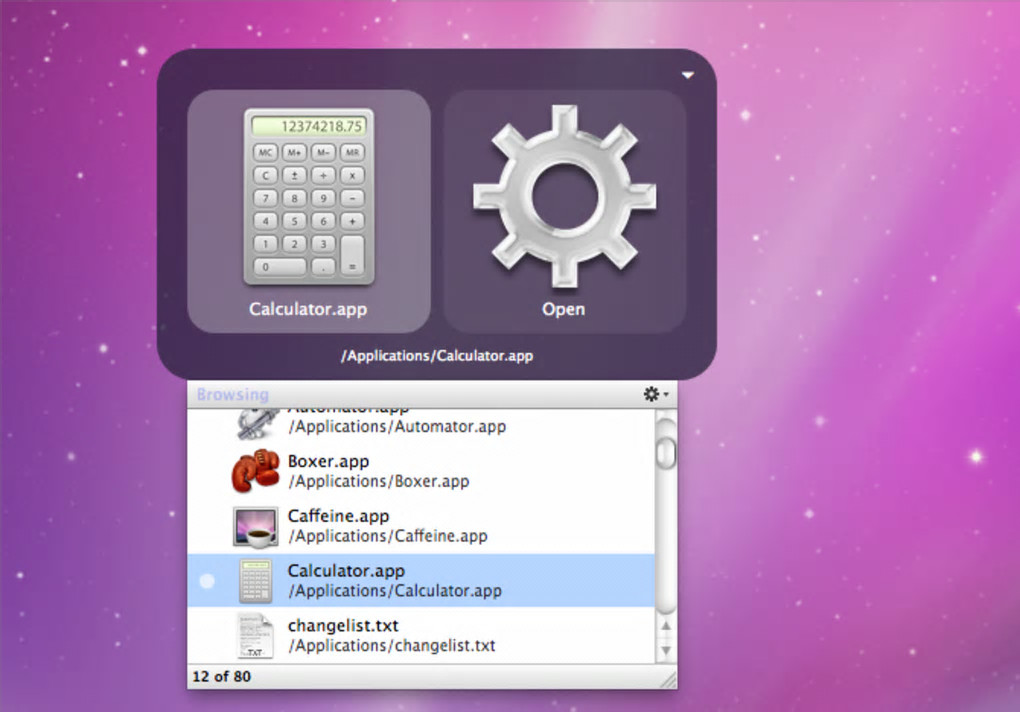The image size is (1020, 712).
Task: Select the Open action gear icon
Action: coord(564,195)
